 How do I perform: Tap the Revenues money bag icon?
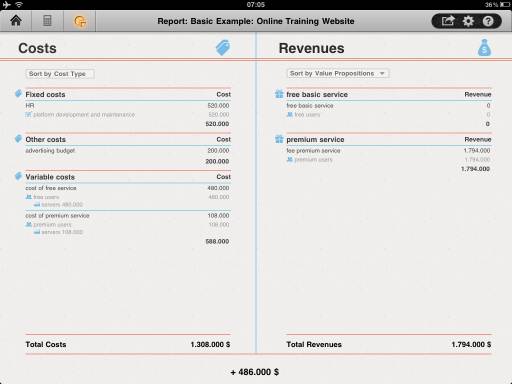tap(484, 48)
